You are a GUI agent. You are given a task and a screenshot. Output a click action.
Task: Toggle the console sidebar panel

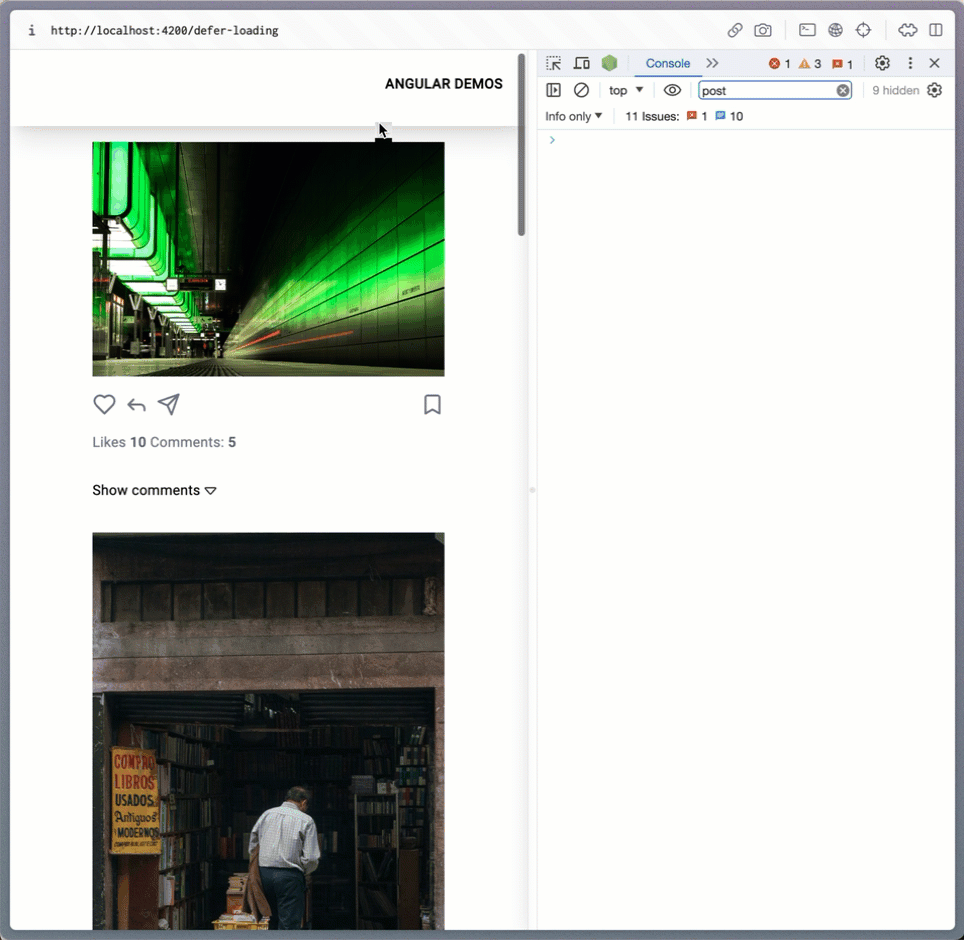[554, 90]
